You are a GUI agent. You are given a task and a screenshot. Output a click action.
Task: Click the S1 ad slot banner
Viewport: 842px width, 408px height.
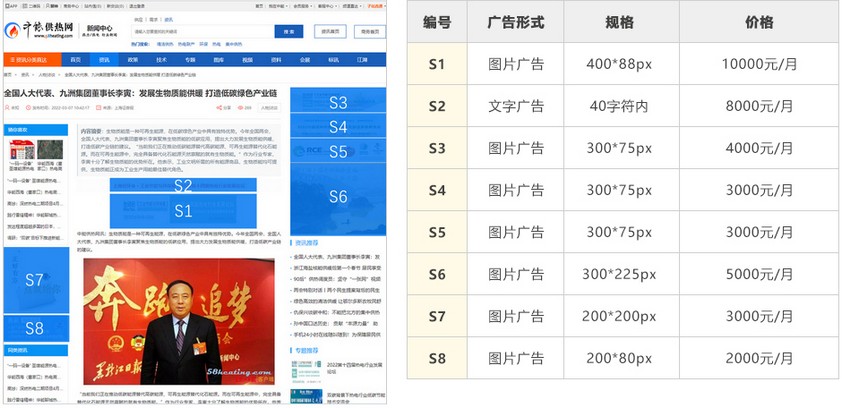click(183, 210)
